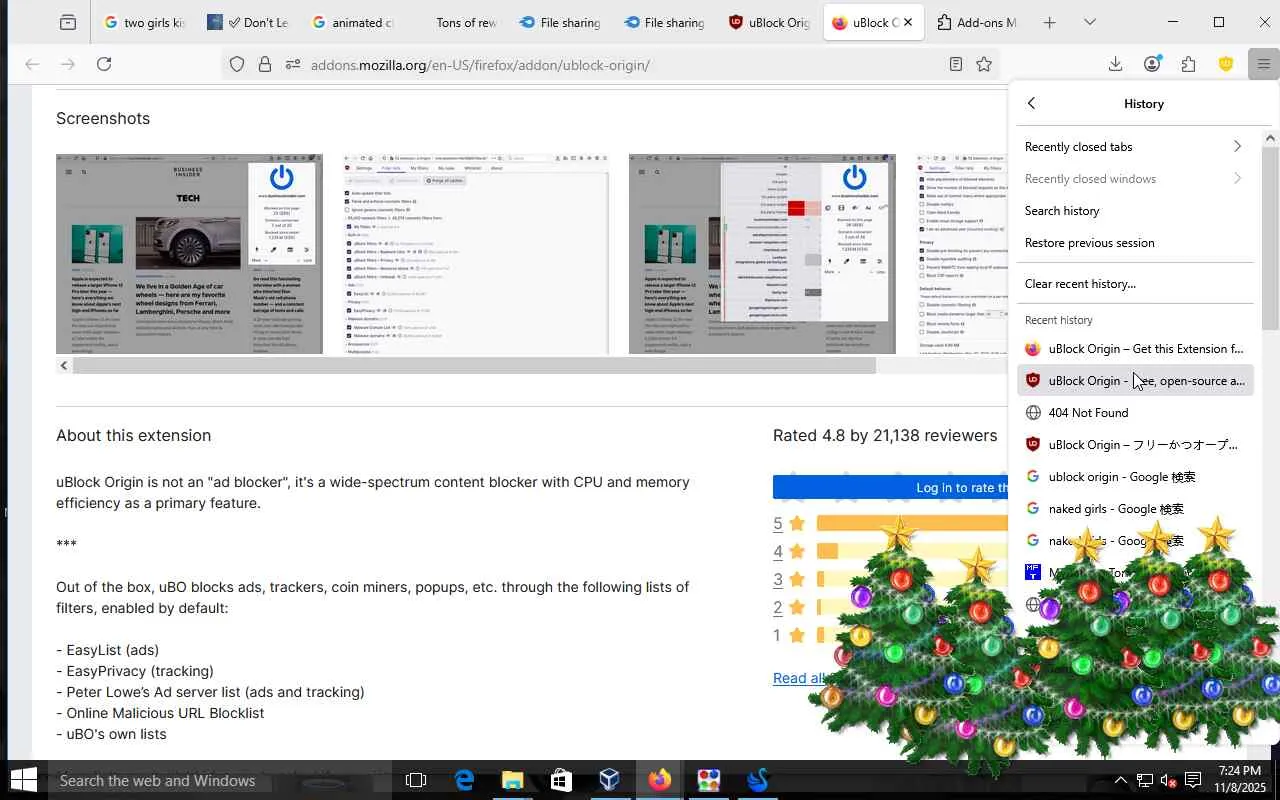Open "ublock origin - Google 検索" history entry
The height and width of the screenshot is (800, 1280).
pyautogui.click(x=1135, y=477)
